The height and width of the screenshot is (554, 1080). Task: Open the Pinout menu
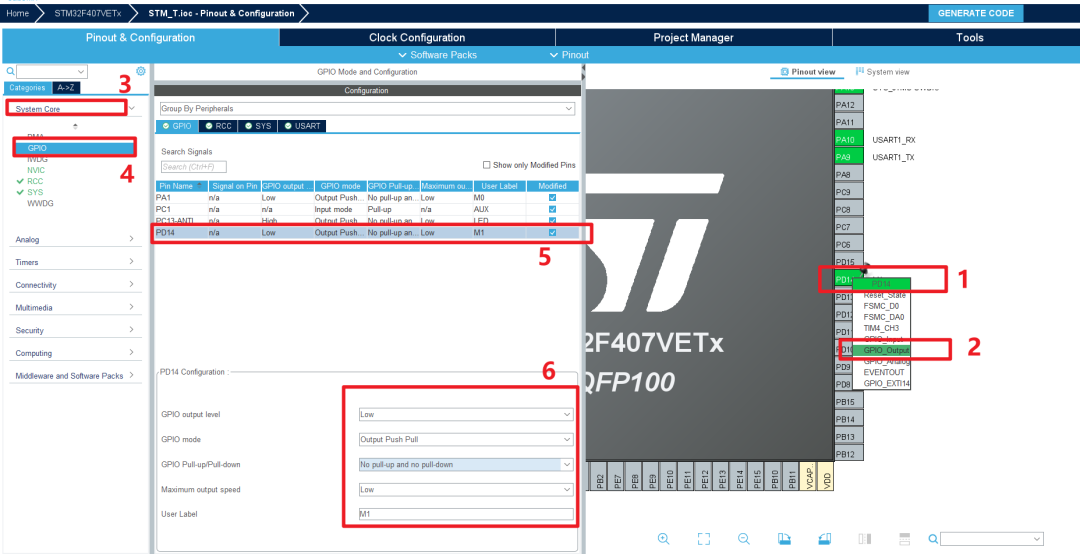tap(570, 54)
